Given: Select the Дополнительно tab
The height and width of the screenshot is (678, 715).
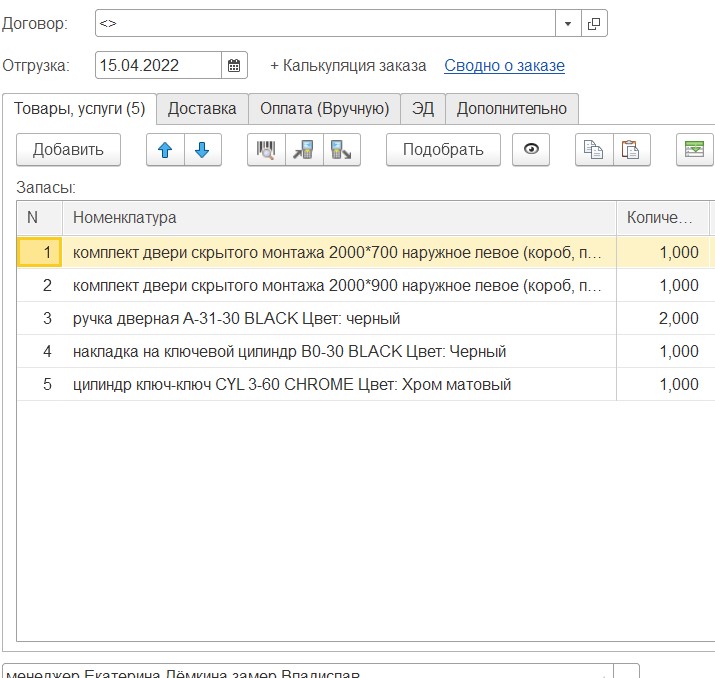Looking at the screenshot, I should pyautogui.click(x=511, y=109).
